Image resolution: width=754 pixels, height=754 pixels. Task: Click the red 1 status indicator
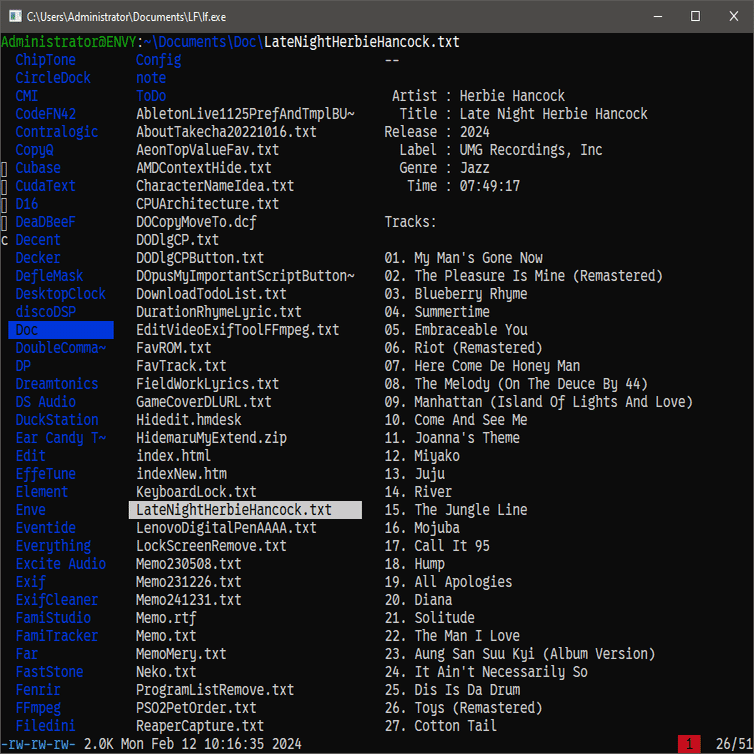(689, 744)
